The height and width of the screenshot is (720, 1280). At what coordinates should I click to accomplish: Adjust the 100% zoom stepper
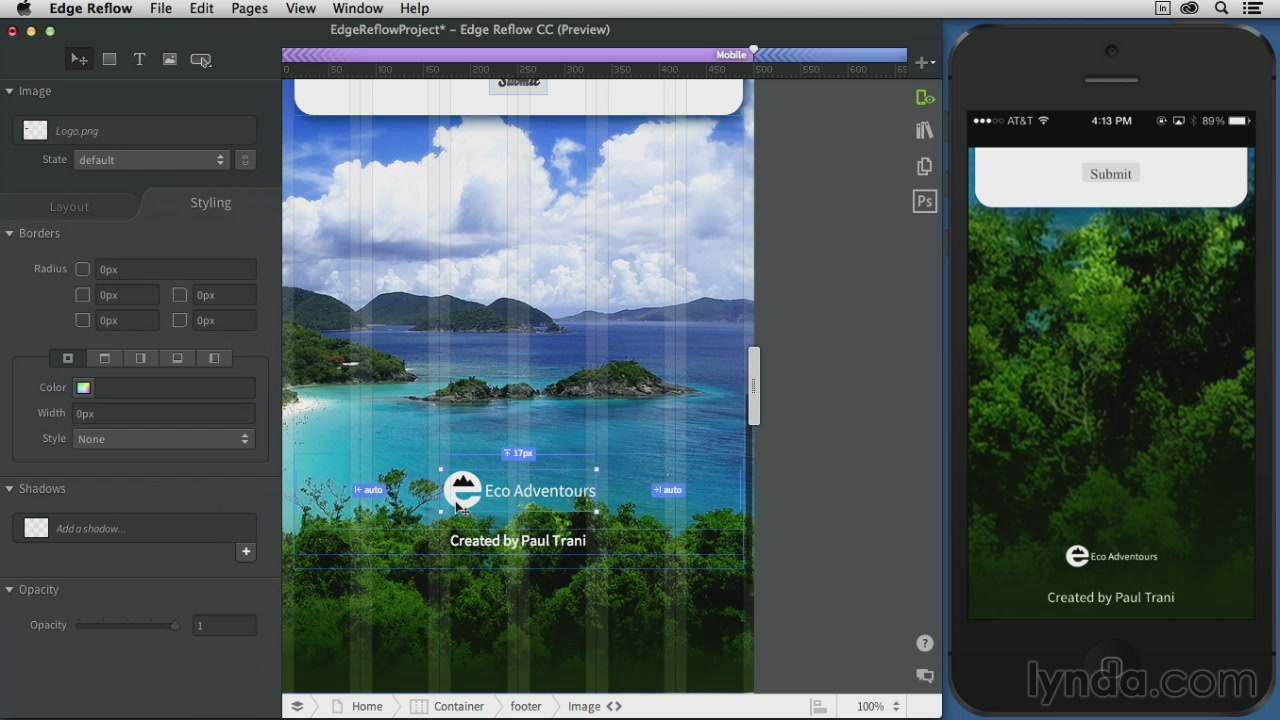[x=896, y=706]
